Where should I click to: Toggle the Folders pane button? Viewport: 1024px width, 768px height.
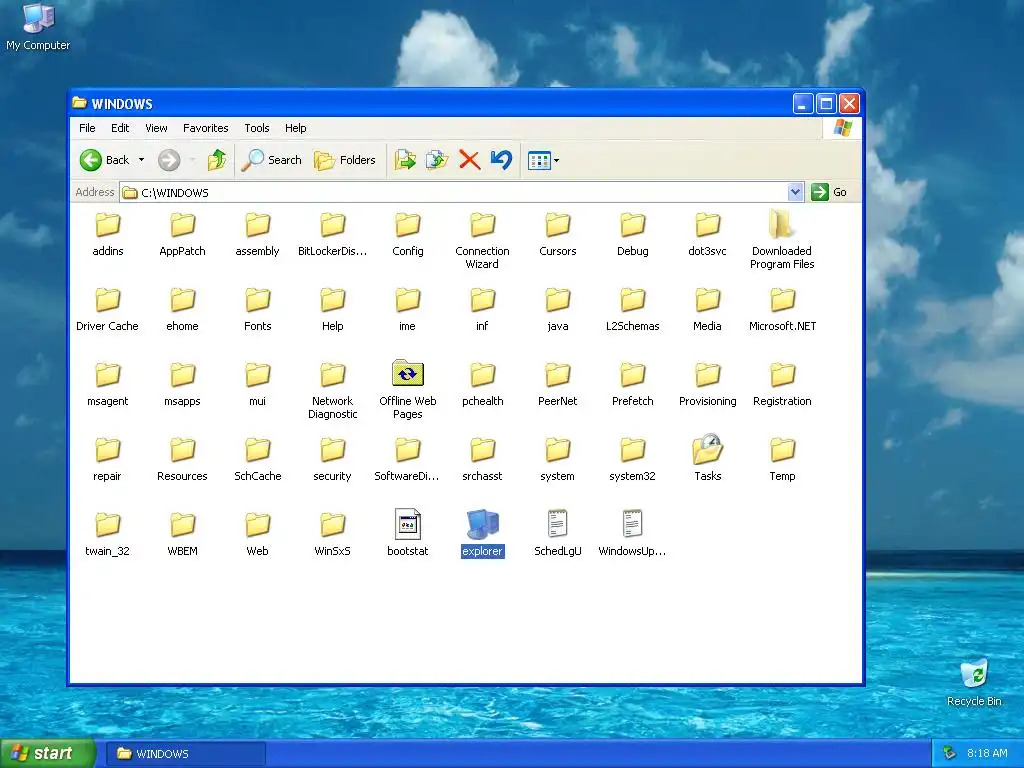tap(345, 160)
